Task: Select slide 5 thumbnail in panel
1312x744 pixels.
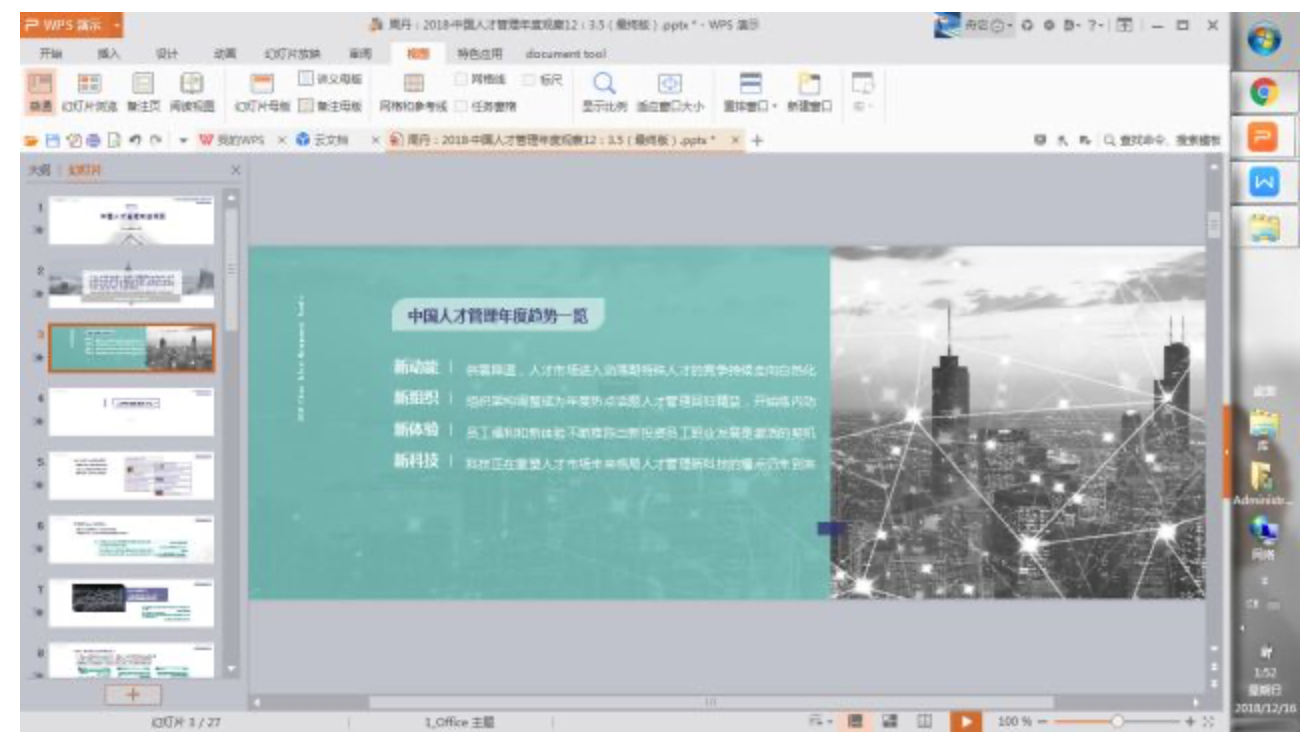Action: pyautogui.click(x=131, y=475)
